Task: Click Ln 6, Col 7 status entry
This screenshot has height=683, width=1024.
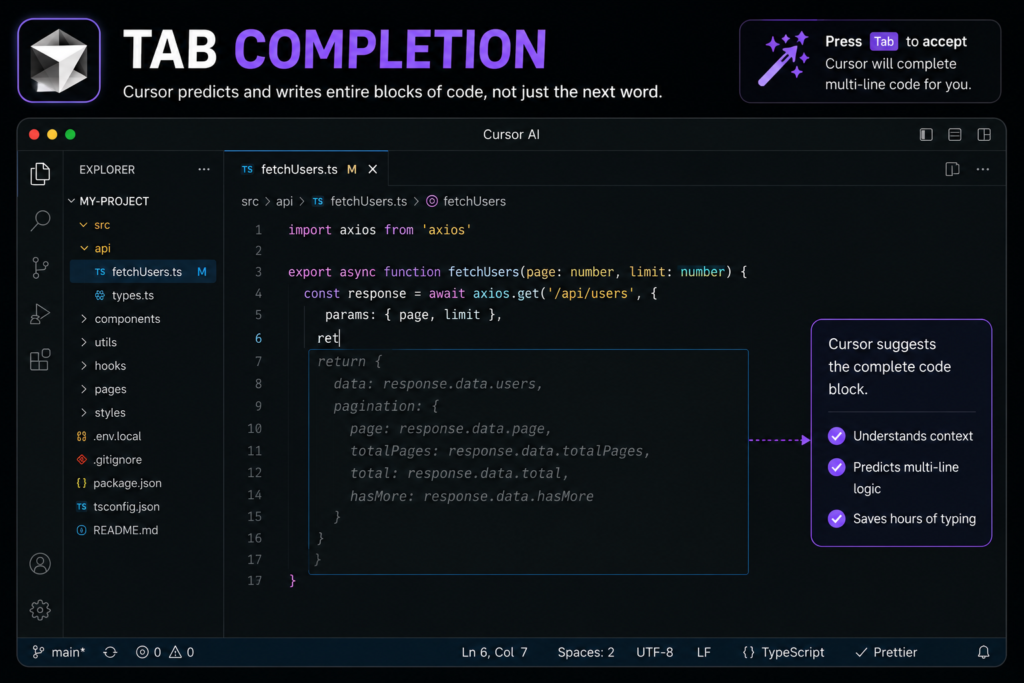Action: point(494,652)
